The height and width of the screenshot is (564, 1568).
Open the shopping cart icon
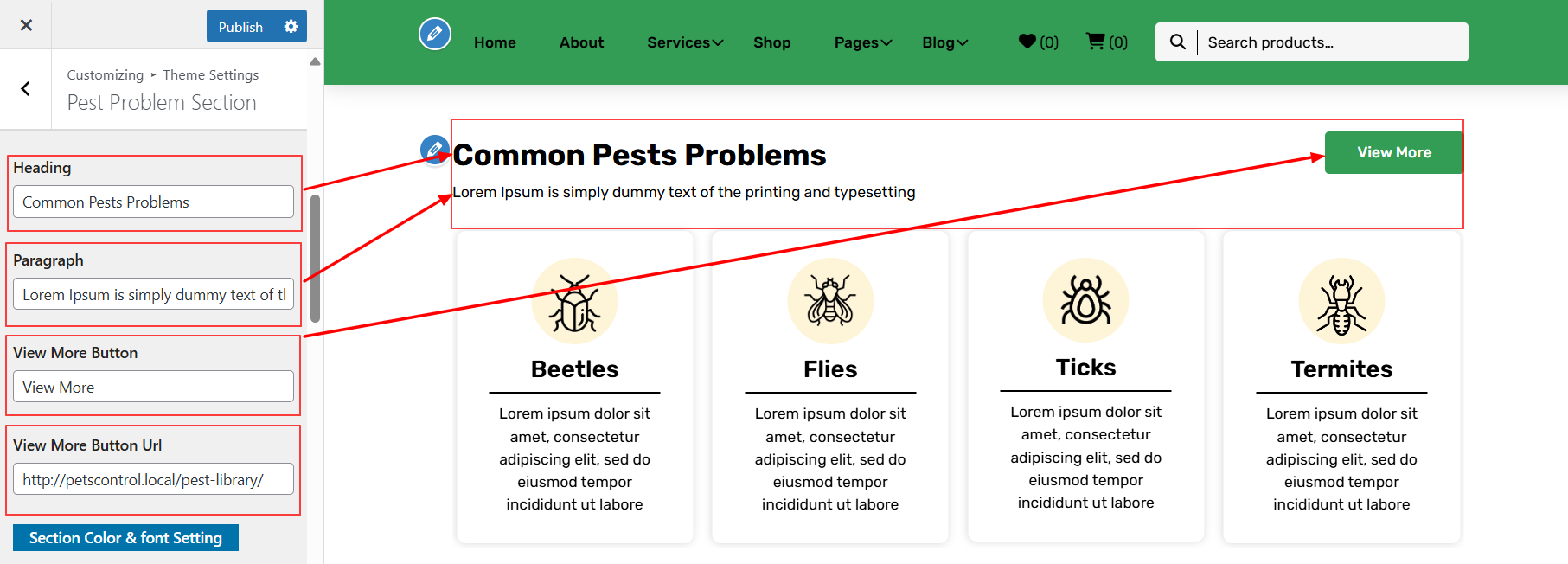(x=1096, y=42)
